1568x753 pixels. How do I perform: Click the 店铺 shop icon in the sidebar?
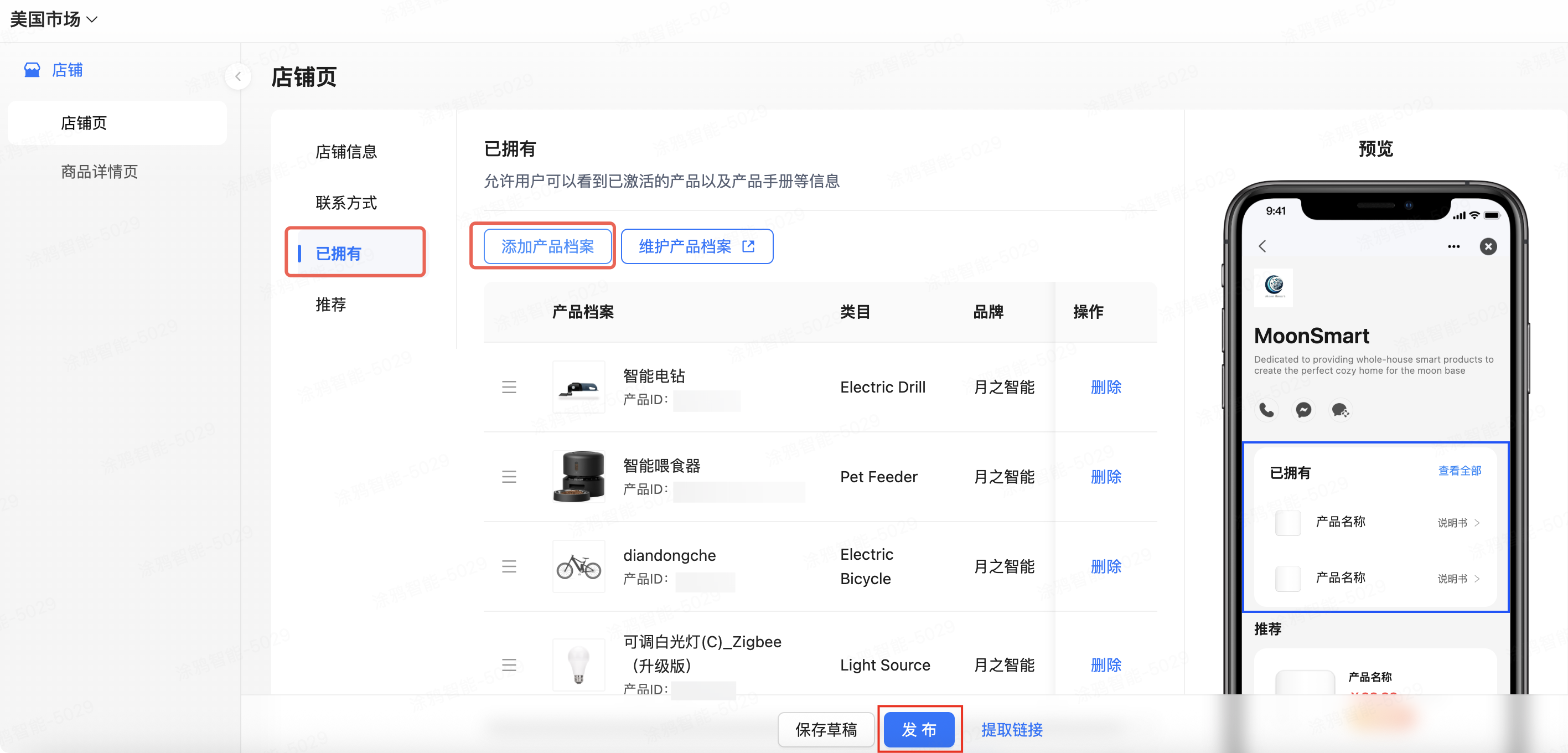32,69
